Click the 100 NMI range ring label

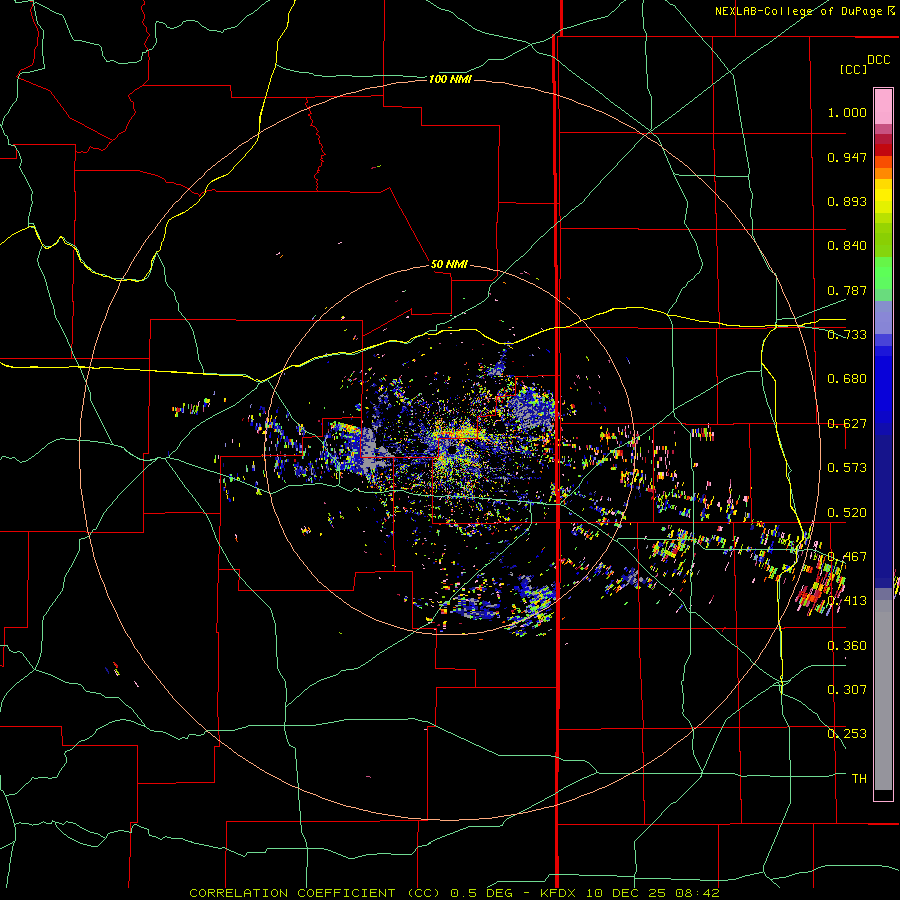click(450, 79)
